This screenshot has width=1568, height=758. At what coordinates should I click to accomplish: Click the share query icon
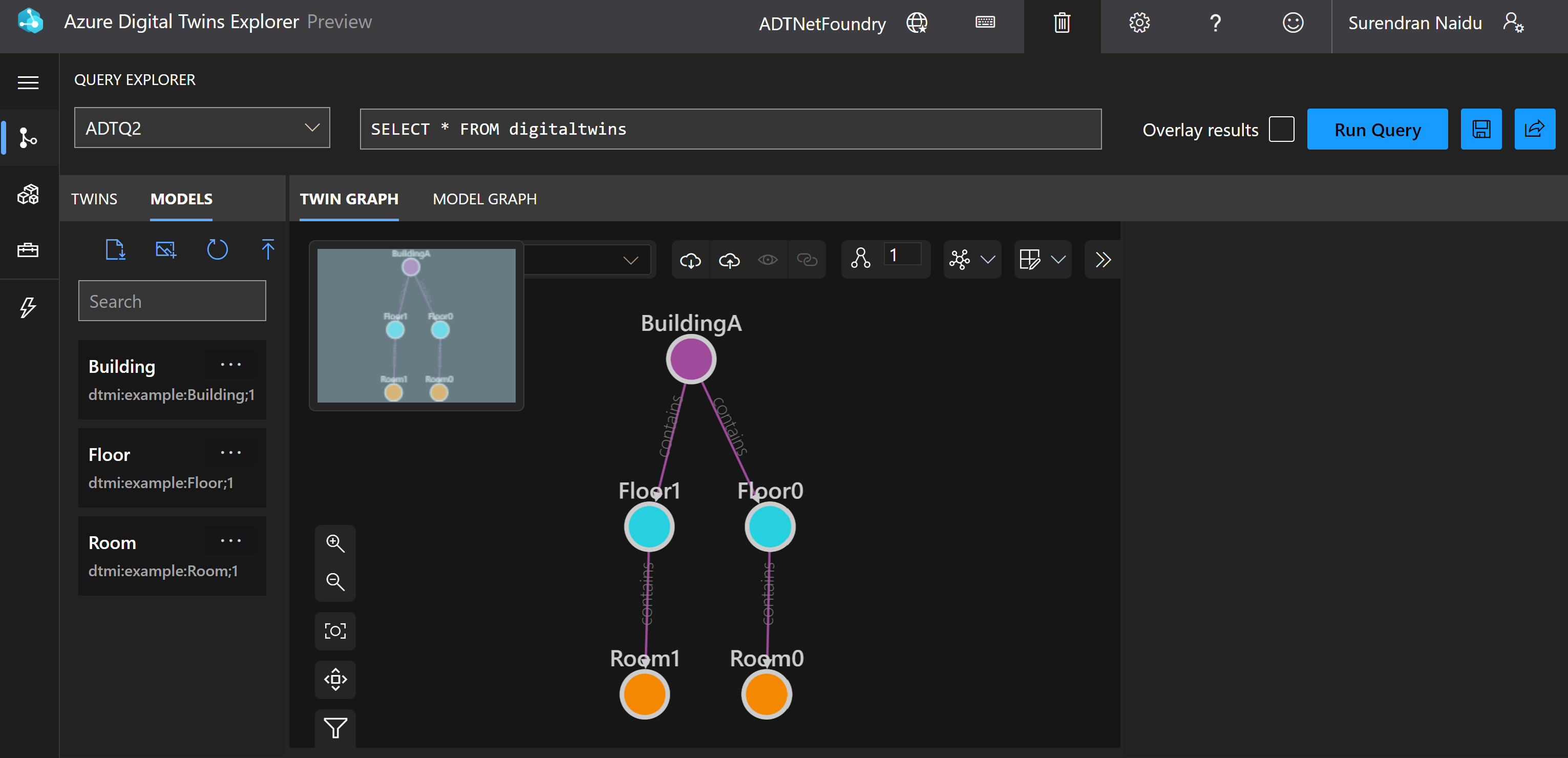tap(1535, 129)
